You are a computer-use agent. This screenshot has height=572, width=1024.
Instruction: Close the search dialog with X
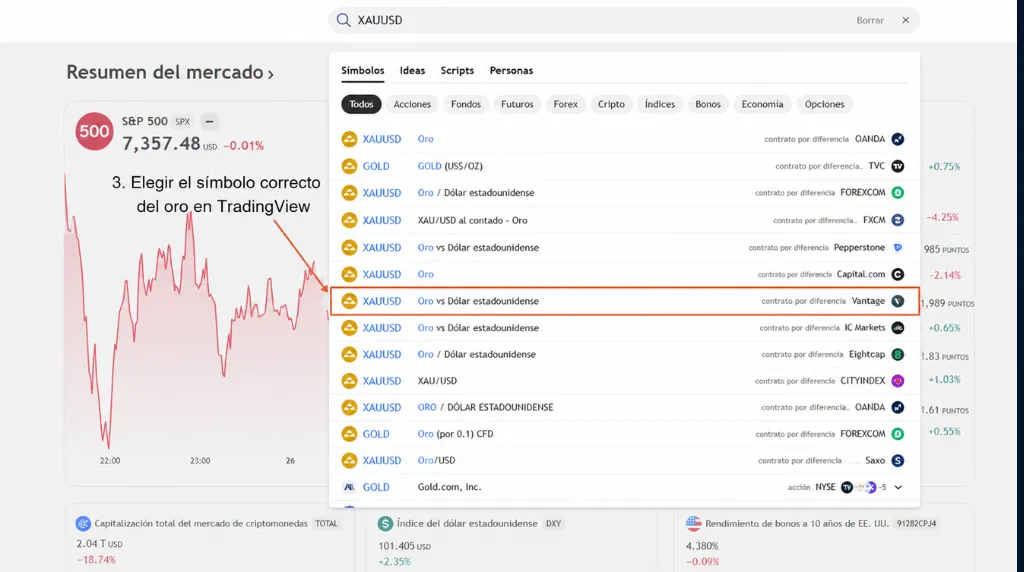pyautogui.click(x=905, y=20)
